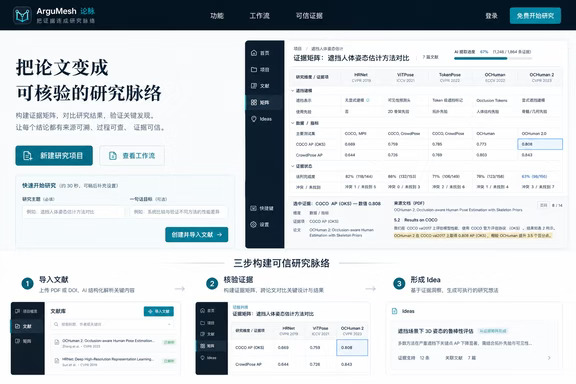
Task: Click 文献 icon in step 2 small matrix sidebar
Action: coord(202,334)
